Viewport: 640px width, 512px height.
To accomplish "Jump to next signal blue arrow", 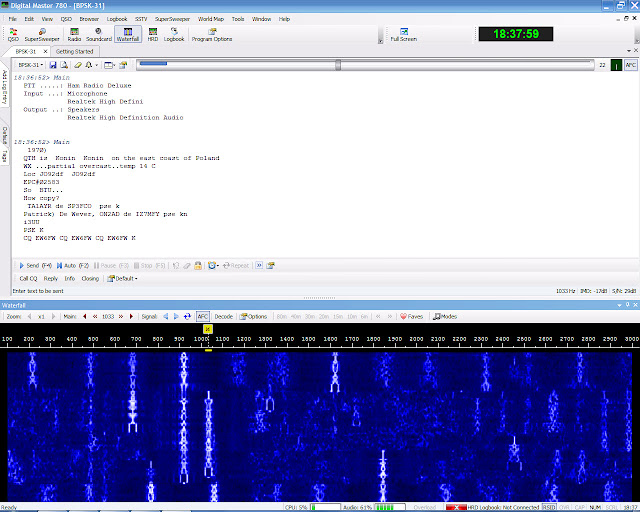I will pos(176,316).
